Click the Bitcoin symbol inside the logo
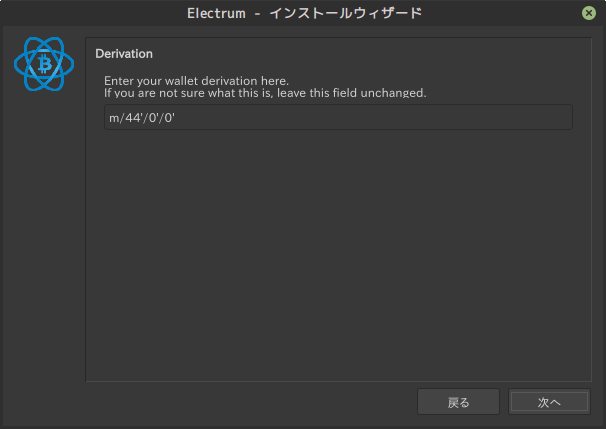The height and width of the screenshot is (429, 606). [44, 65]
